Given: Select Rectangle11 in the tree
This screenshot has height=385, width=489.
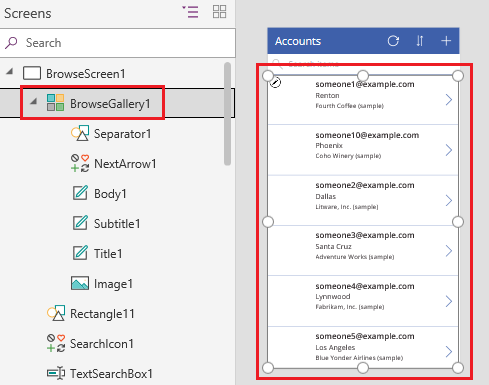Looking at the screenshot, I should pos(91,314).
